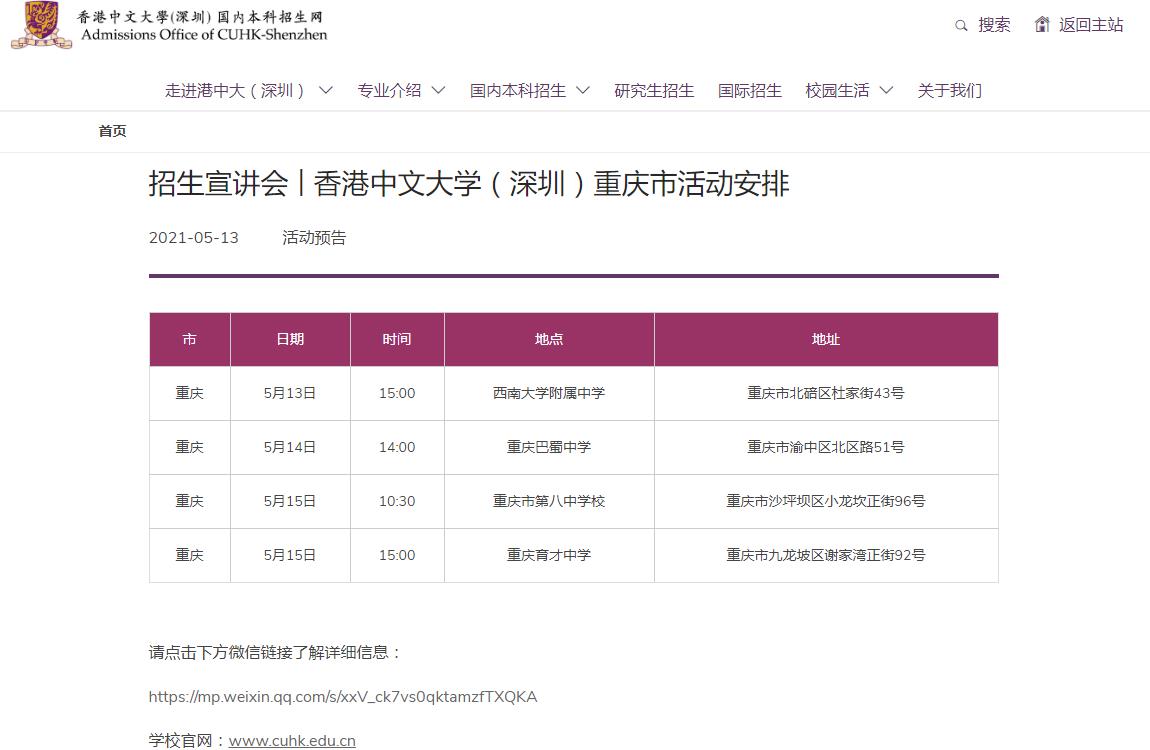Select the 10:30 time cell

click(397, 501)
